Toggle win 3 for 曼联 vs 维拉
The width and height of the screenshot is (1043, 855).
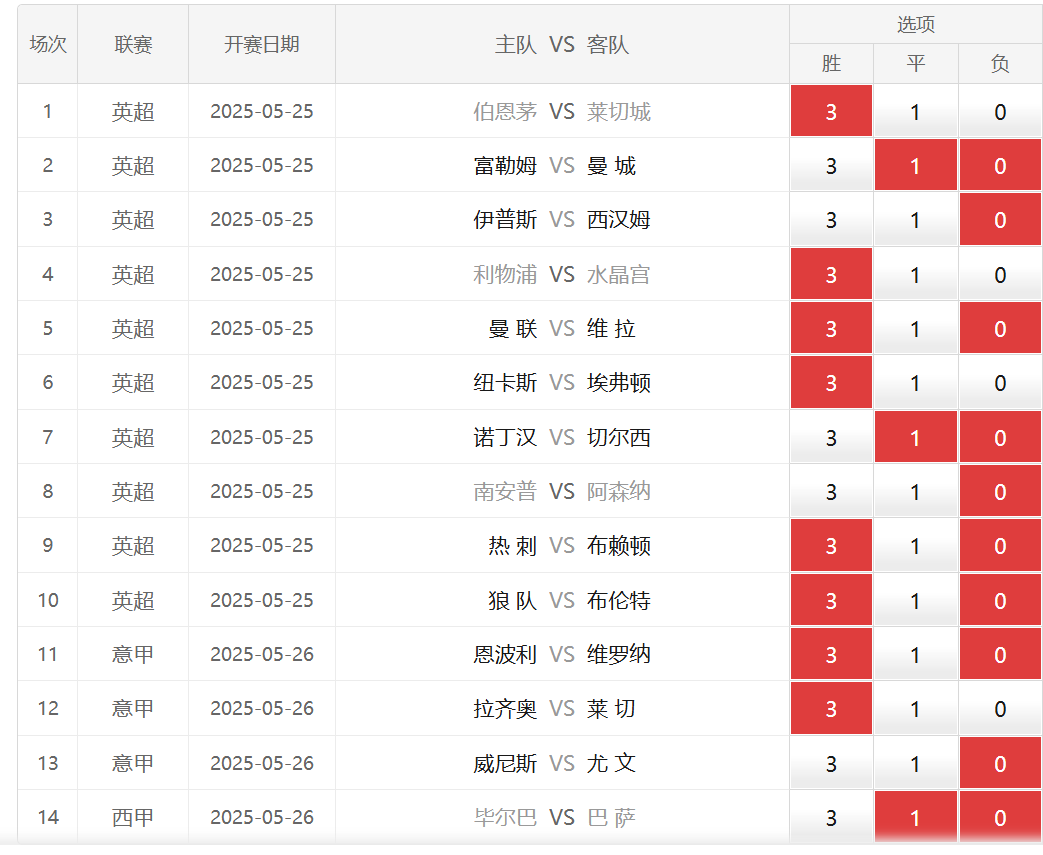(831, 328)
